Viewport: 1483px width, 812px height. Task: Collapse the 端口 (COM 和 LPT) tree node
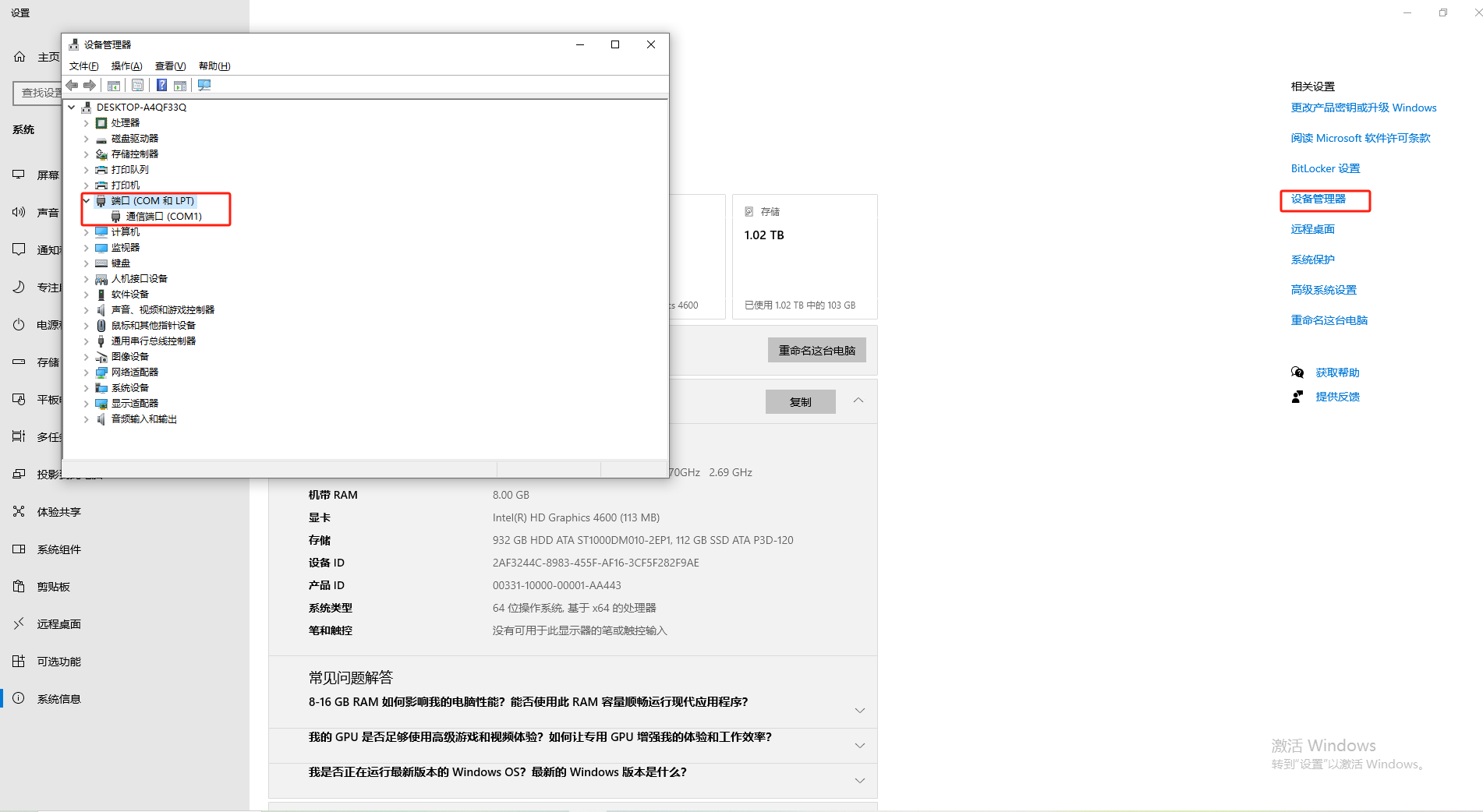(87, 201)
